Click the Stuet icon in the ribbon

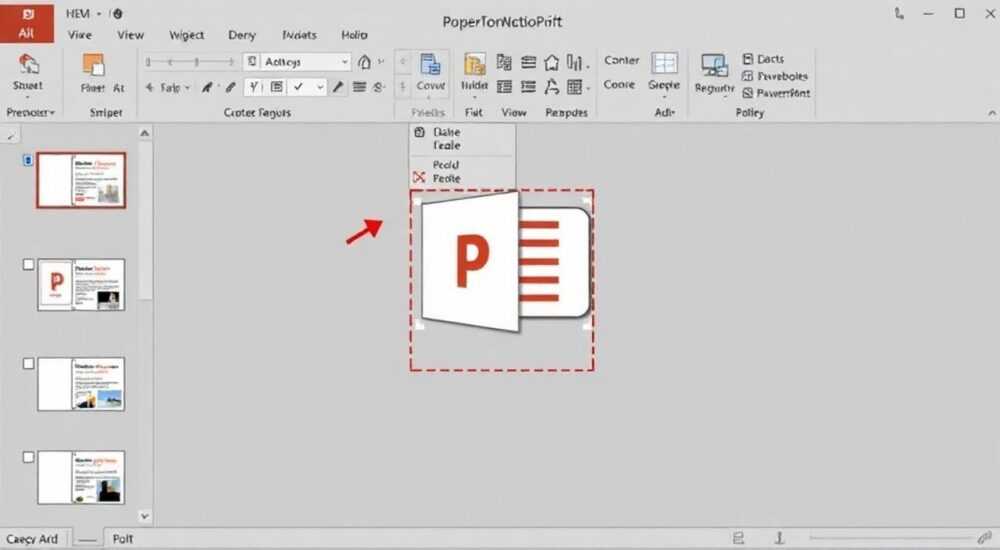click(28, 64)
